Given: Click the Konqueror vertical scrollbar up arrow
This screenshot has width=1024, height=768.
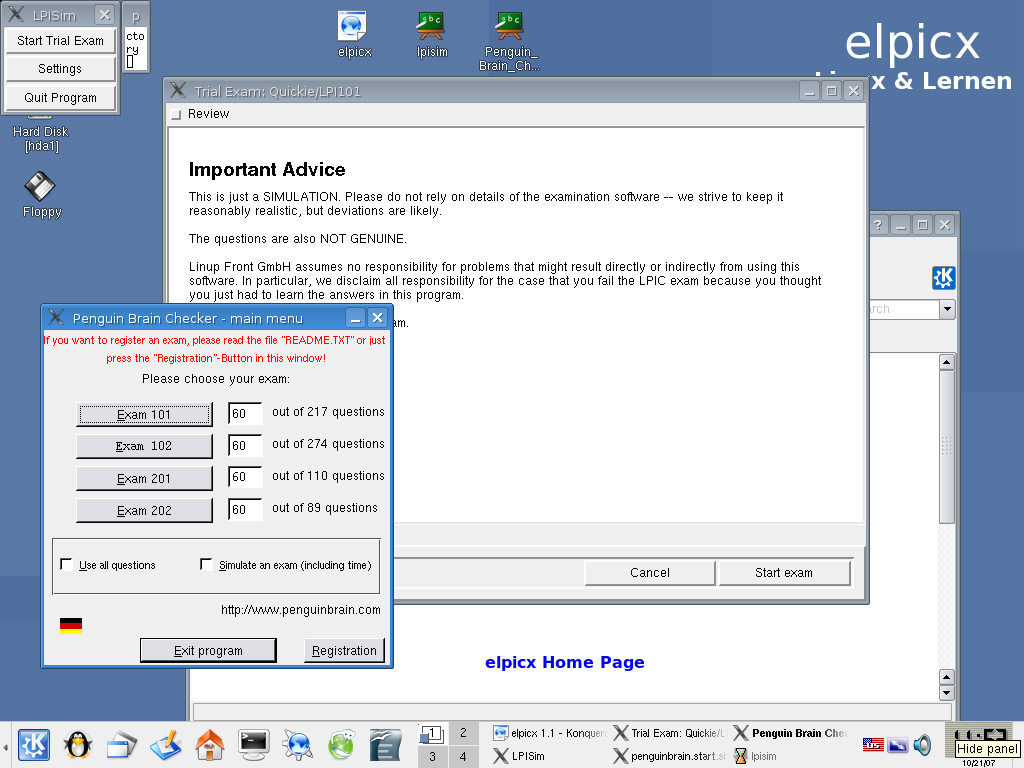Looking at the screenshot, I should [946, 362].
